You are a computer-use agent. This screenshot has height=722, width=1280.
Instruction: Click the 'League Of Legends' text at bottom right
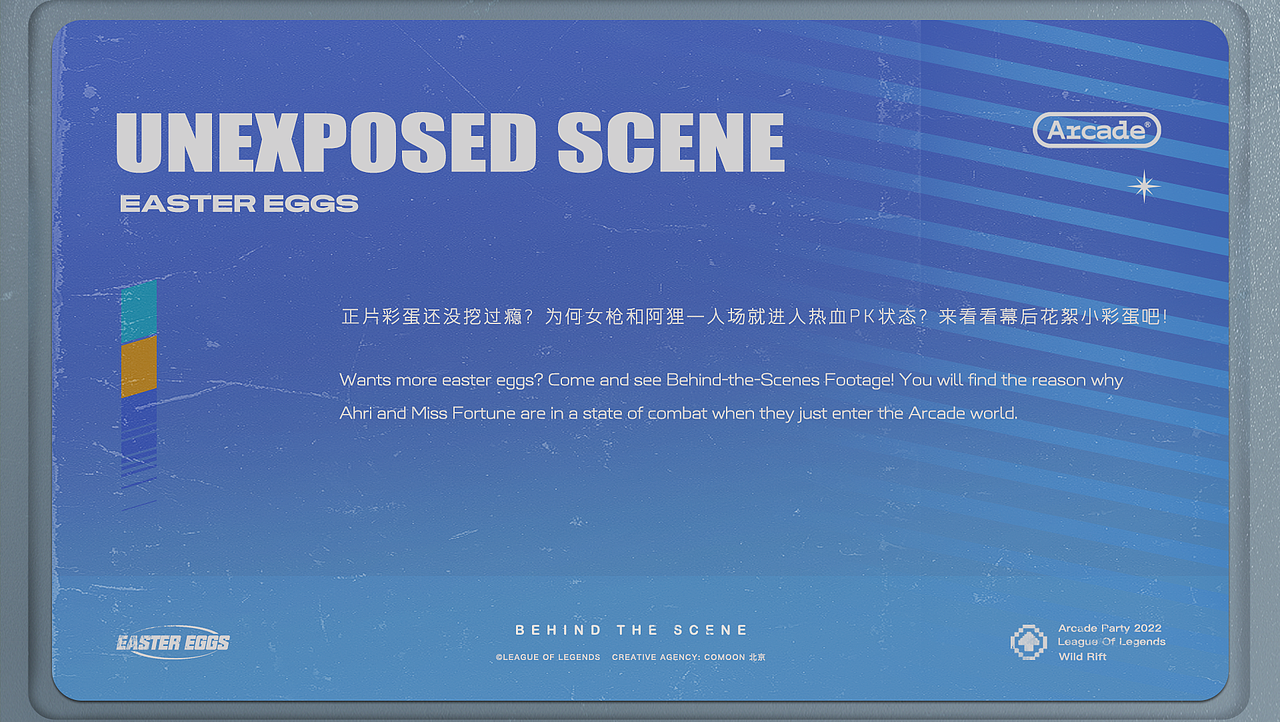[x=1112, y=642]
